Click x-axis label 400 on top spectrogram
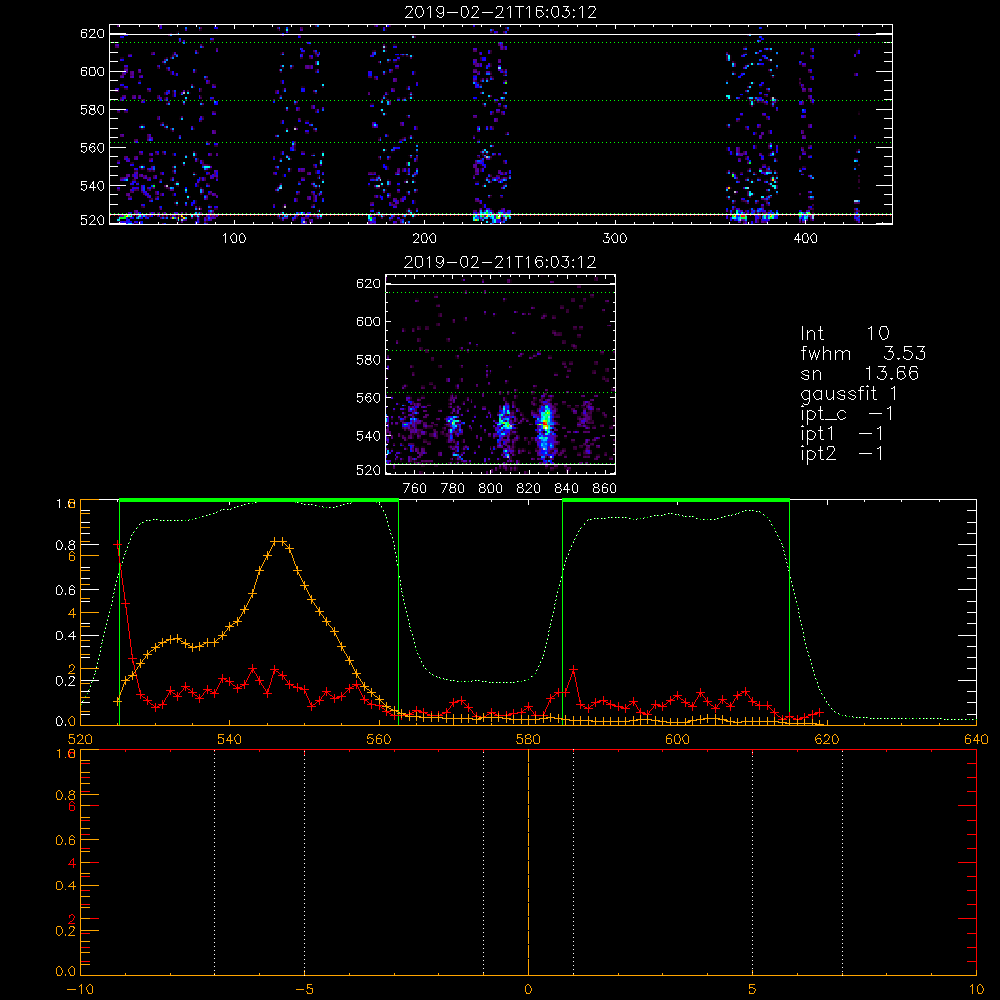The width and height of the screenshot is (1000, 1000). click(805, 239)
